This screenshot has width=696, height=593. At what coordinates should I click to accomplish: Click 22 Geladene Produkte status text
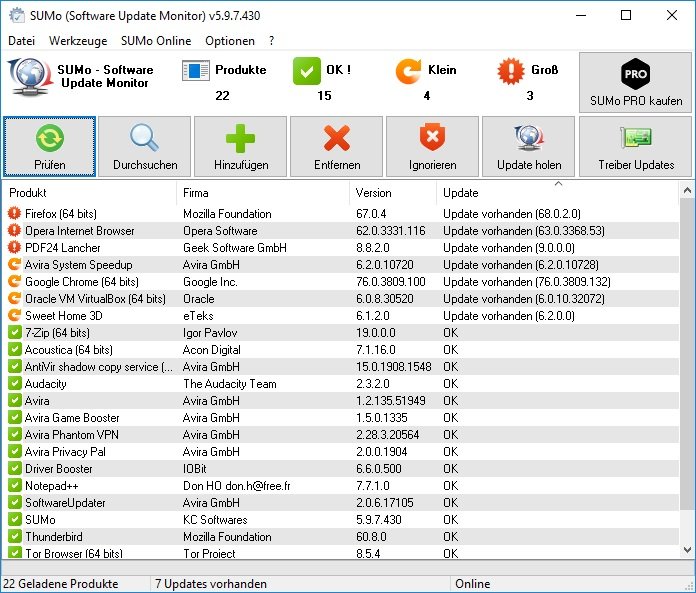click(x=60, y=584)
